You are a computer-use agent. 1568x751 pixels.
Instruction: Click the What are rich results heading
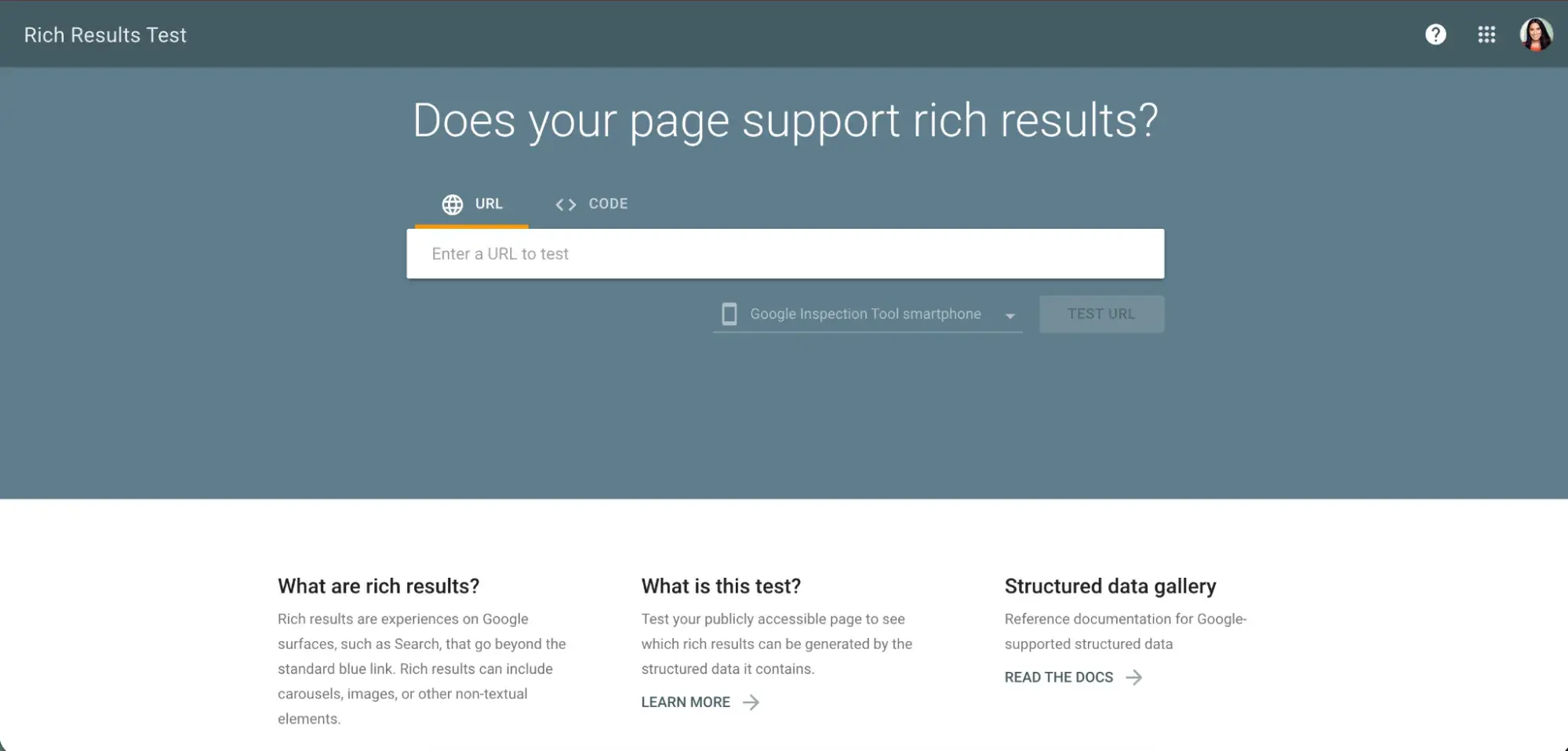pos(378,586)
